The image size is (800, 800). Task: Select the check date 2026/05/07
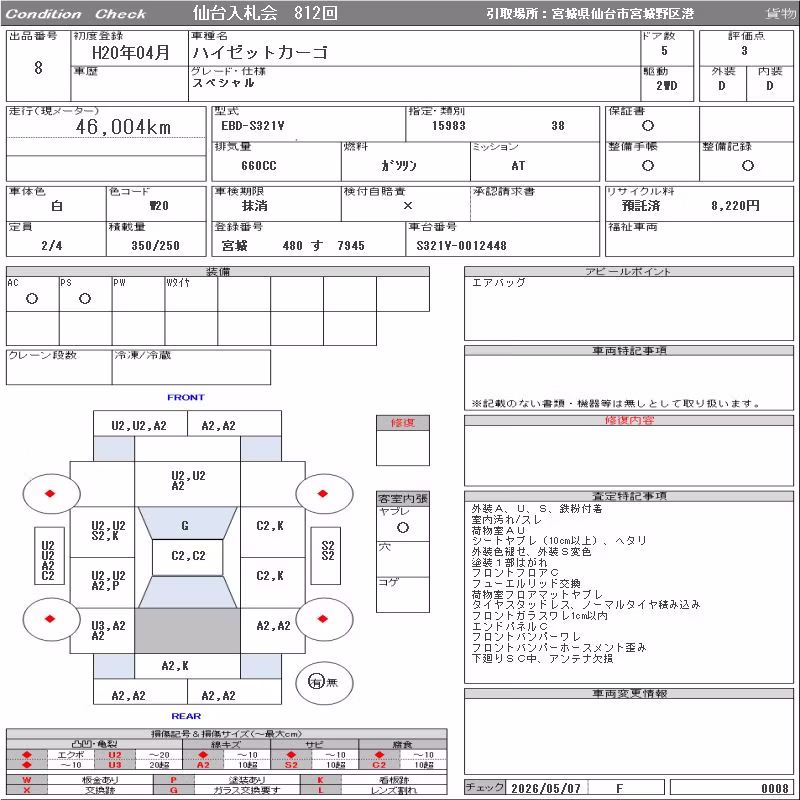coord(545,788)
